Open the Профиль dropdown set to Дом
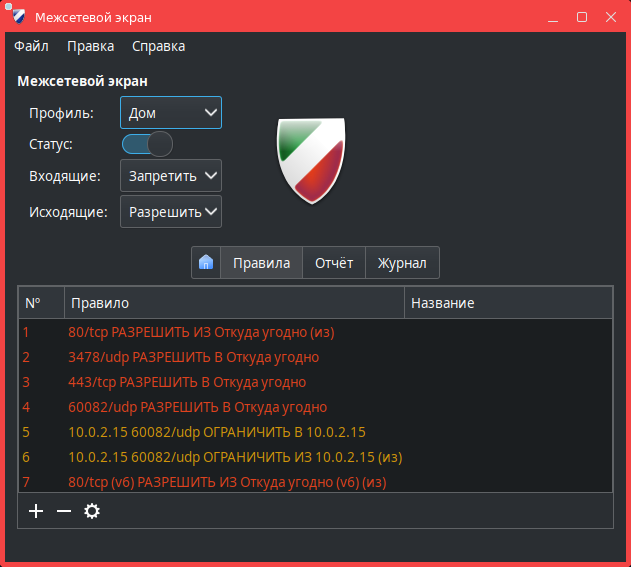This screenshot has height=567, width=631. point(171,113)
